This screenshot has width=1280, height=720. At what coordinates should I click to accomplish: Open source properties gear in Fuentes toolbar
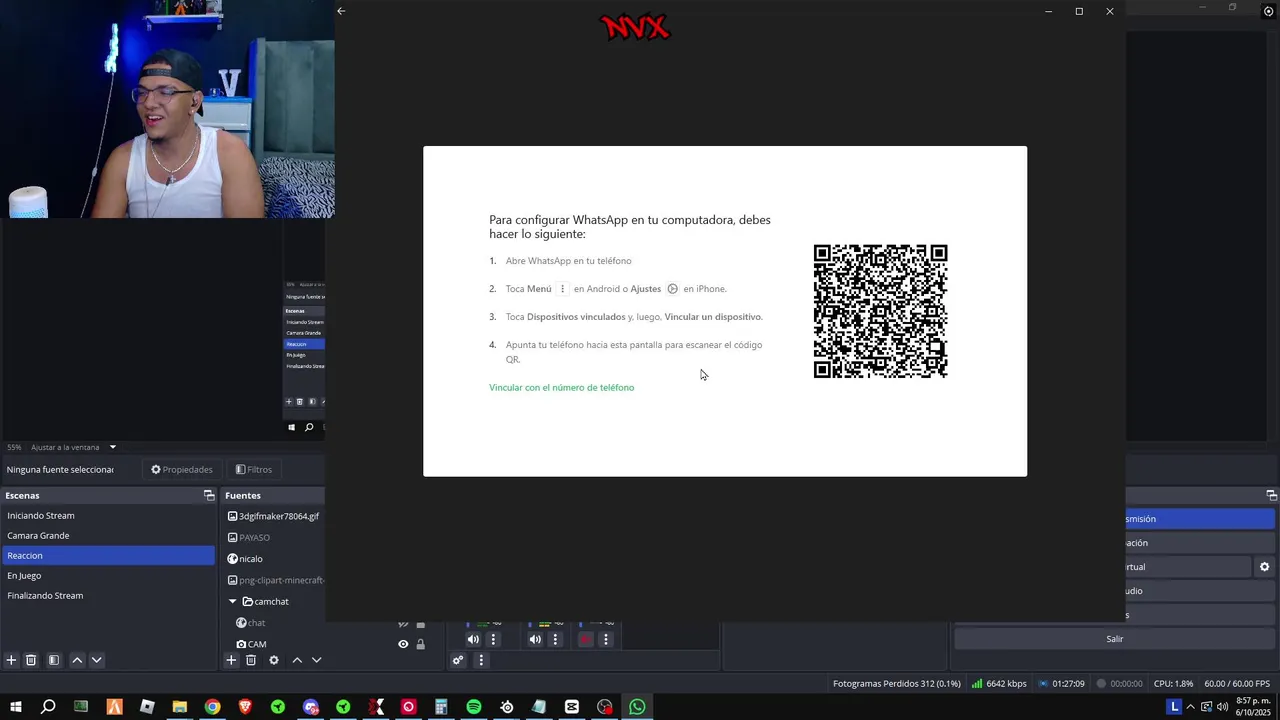click(274, 660)
